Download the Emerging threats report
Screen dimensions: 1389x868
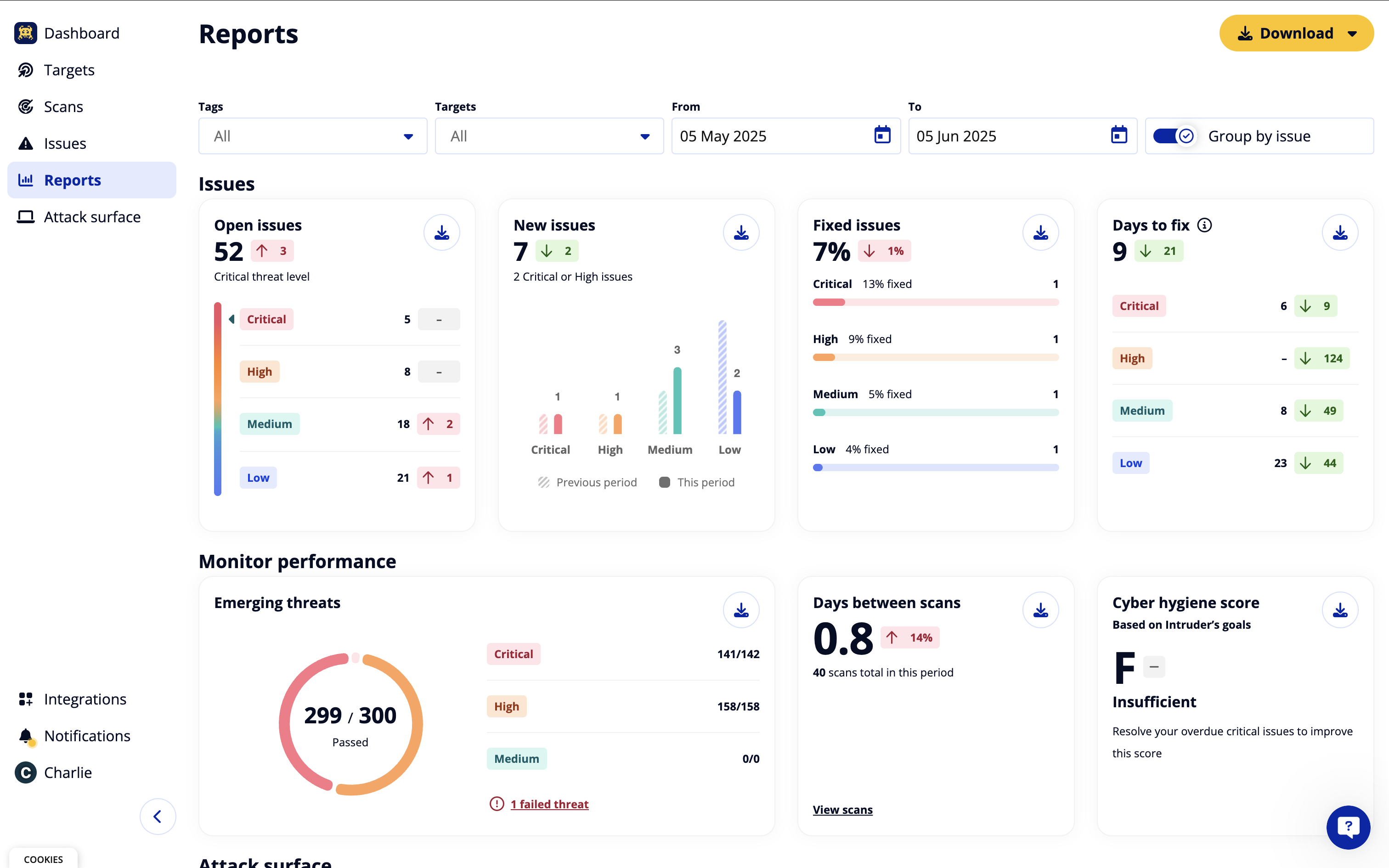click(741, 610)
